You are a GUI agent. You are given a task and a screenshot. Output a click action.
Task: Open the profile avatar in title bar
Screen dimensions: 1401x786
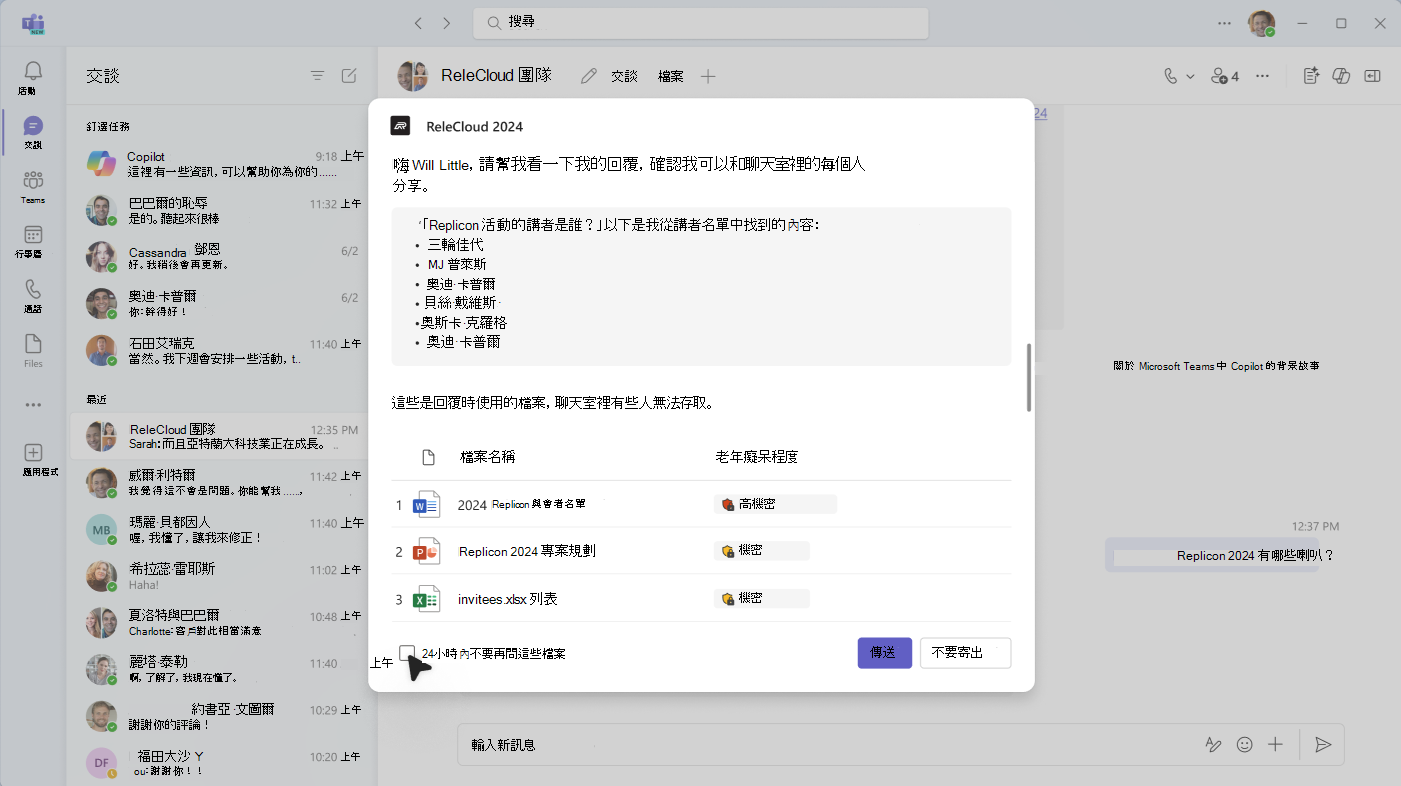click(1261, 23)
